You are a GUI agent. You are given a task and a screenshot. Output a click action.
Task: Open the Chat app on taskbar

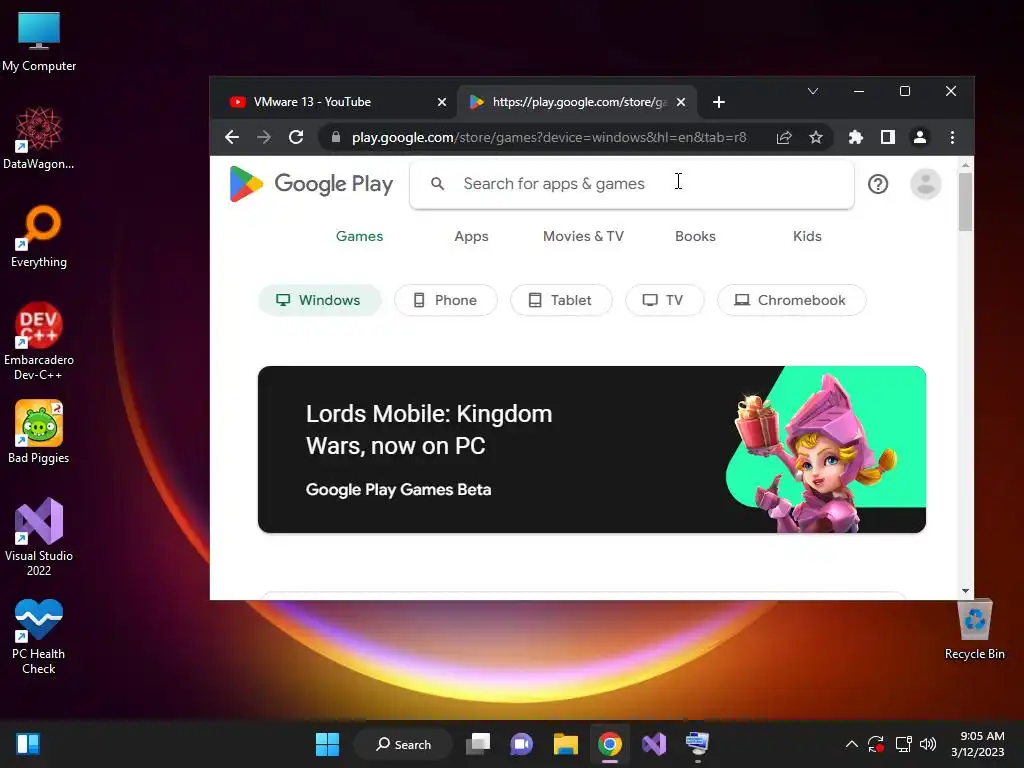click(522, 744)
